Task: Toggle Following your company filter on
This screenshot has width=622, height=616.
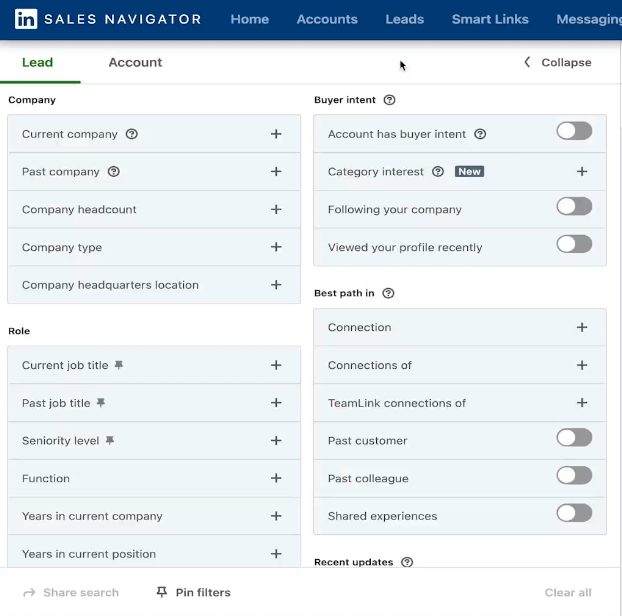Action: (x=574, y=207)
